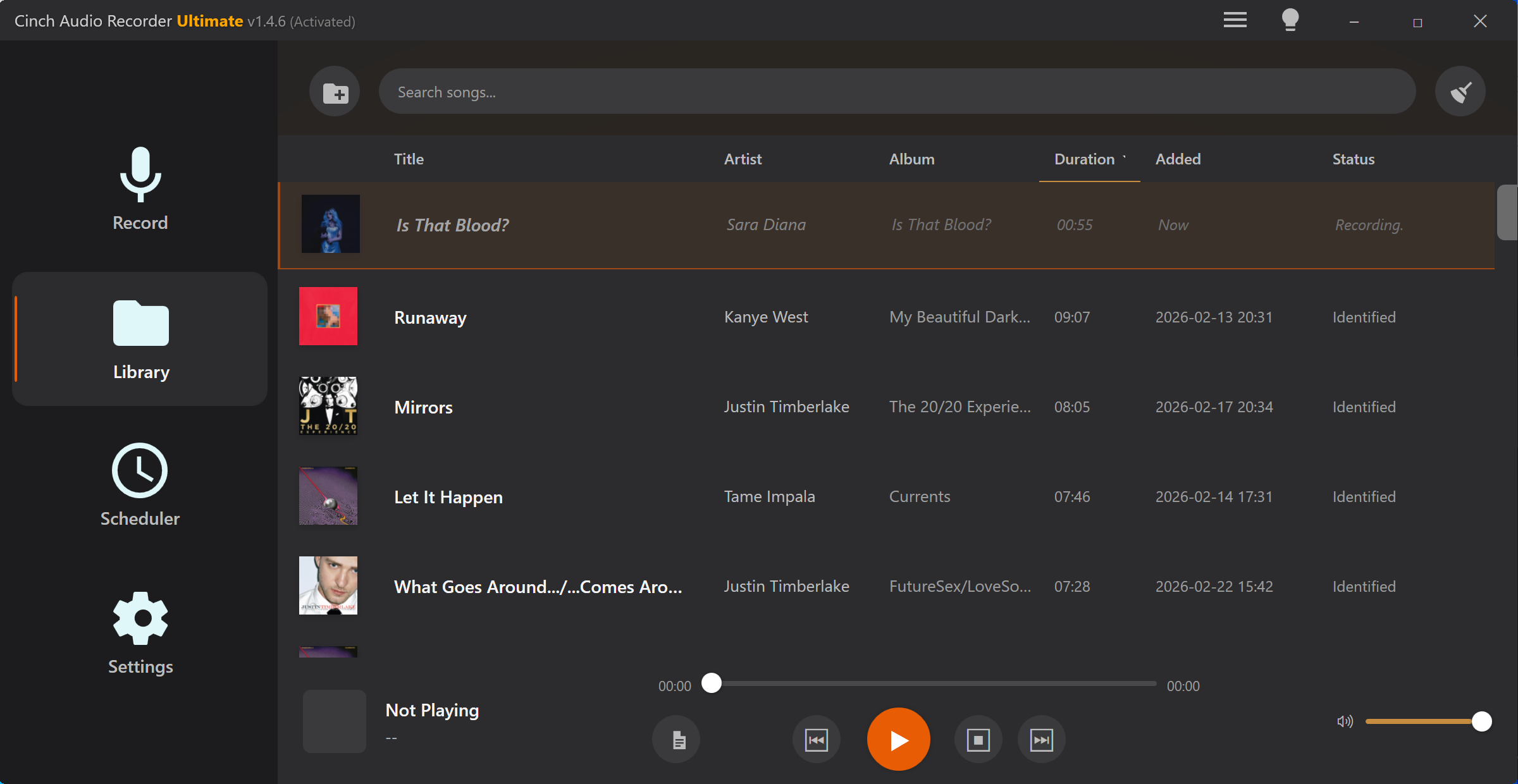Click album "Currents"
This screenshot has height=784, width=1518.
click(x=919, y=496)
